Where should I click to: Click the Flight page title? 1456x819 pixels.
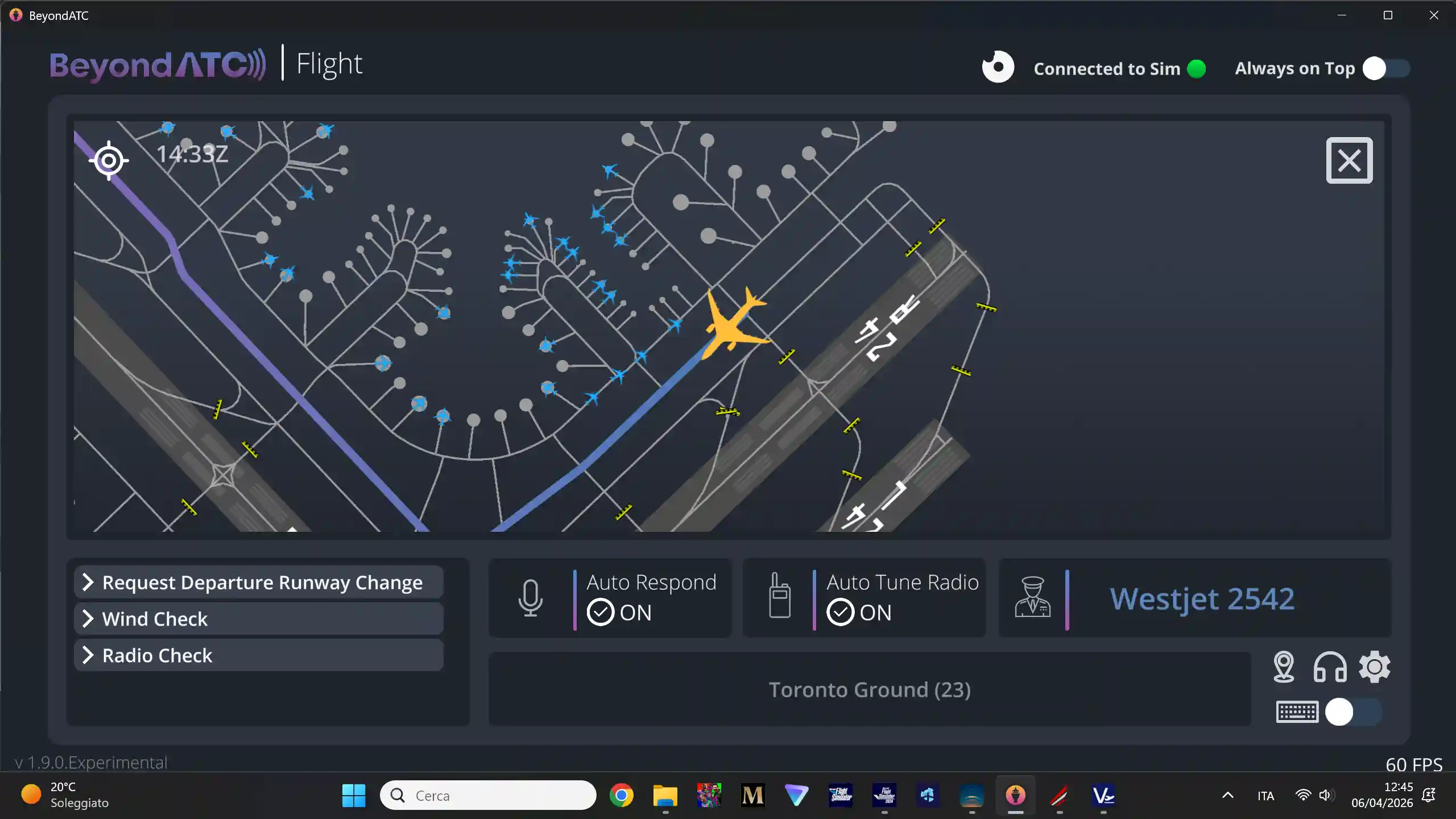tap(329, 64)
